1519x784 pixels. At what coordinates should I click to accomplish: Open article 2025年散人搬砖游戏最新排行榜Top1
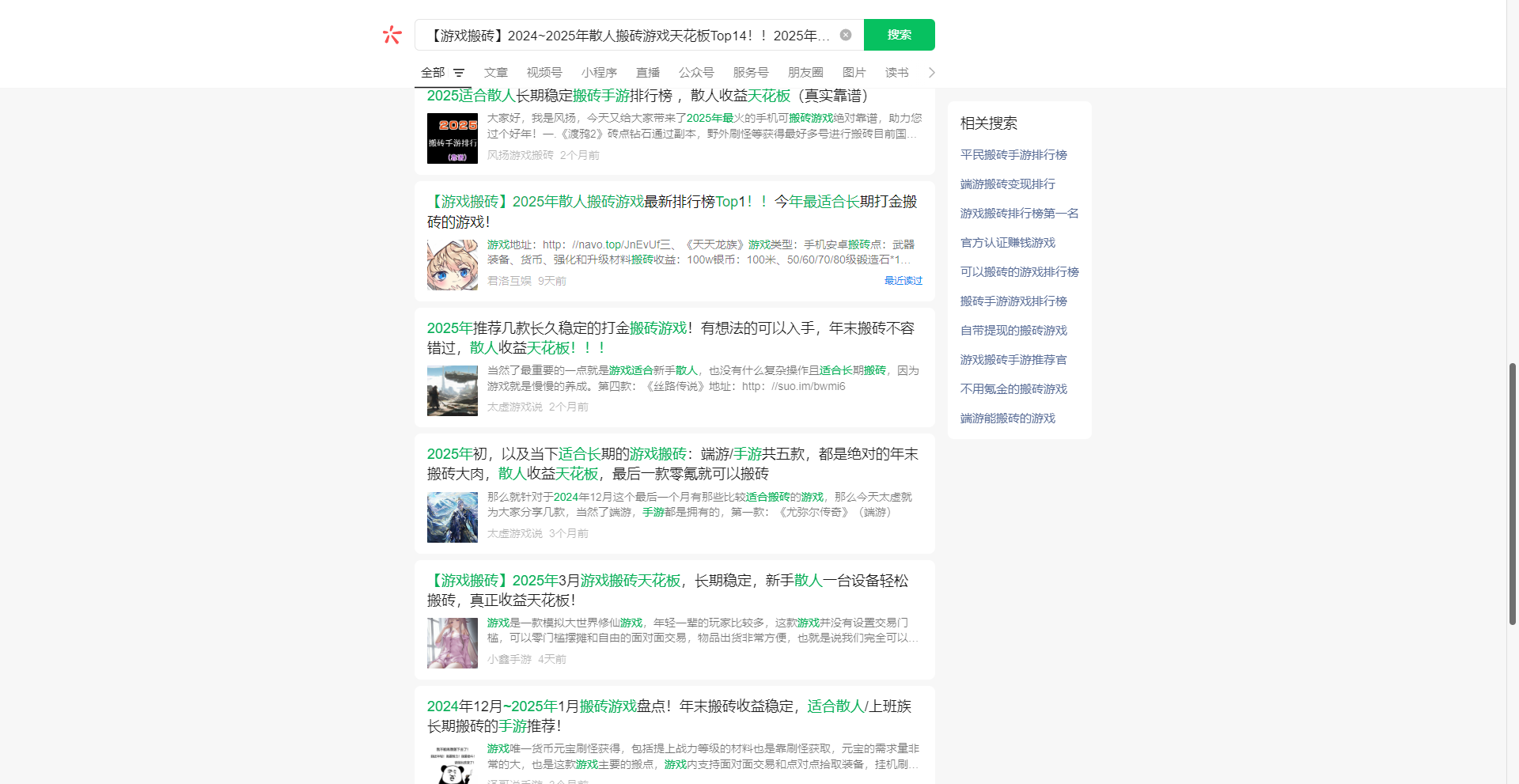click(672, 211)
